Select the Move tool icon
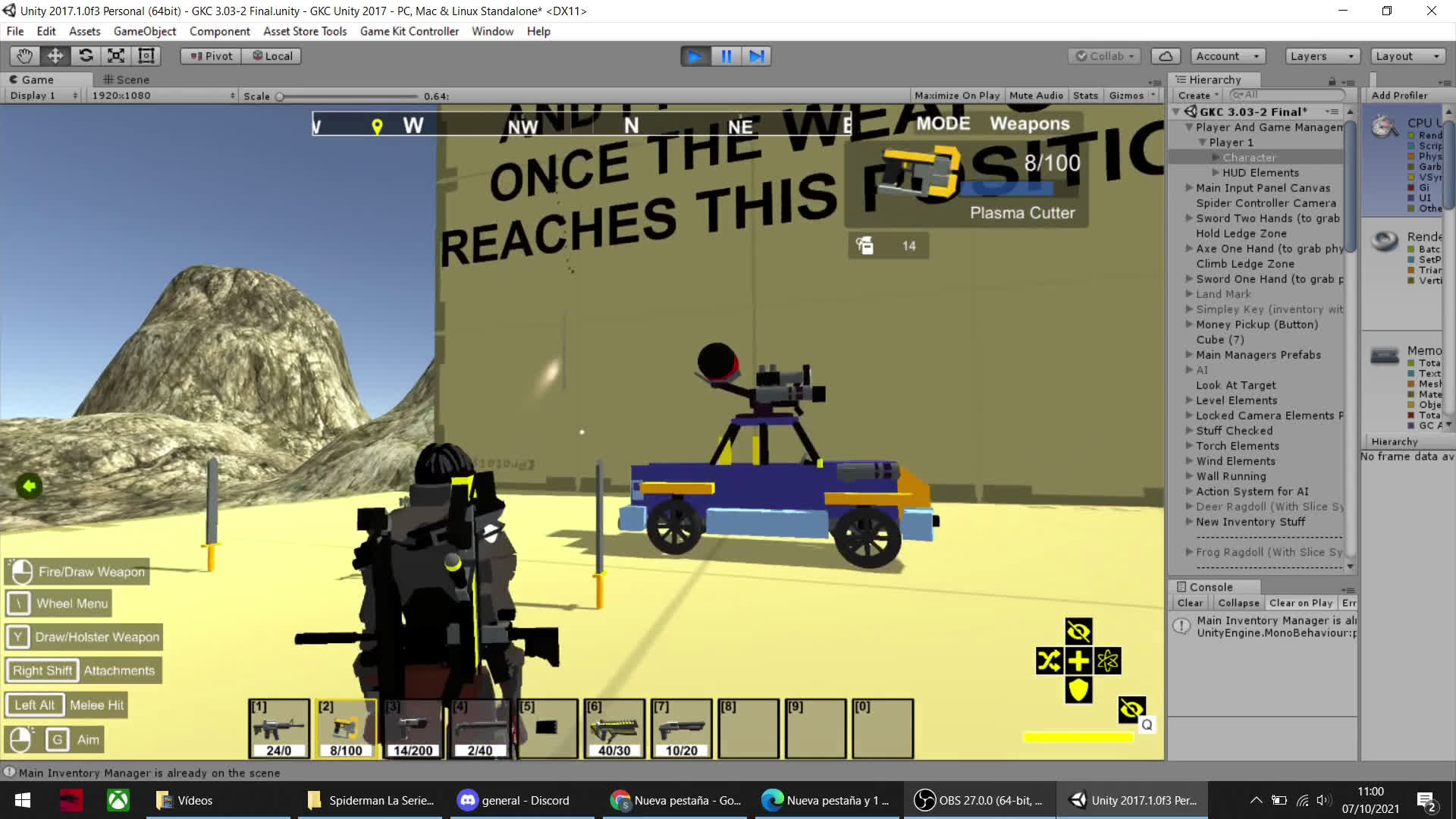 click(x=55, y=56)
